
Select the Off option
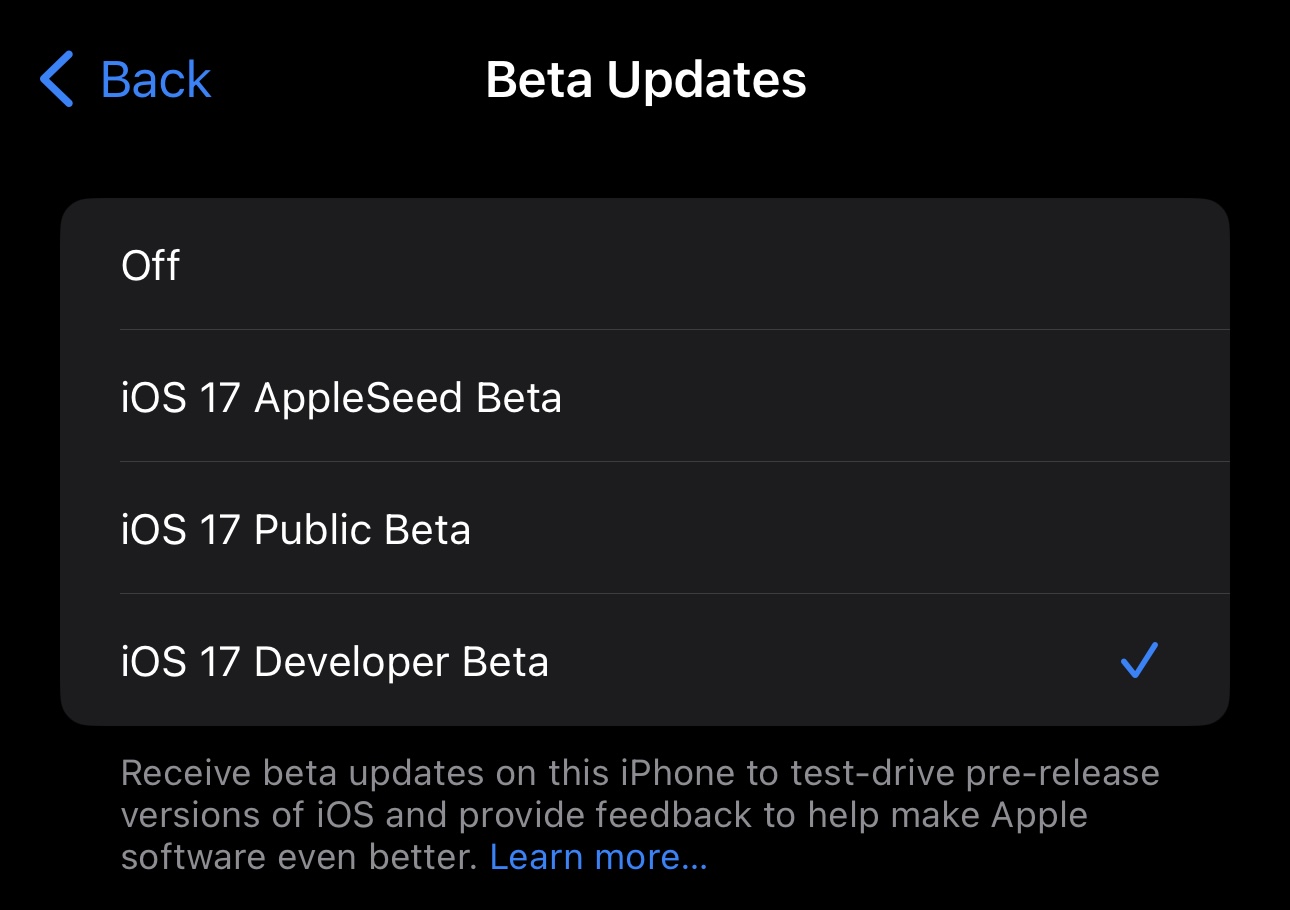tap(644, 265)
